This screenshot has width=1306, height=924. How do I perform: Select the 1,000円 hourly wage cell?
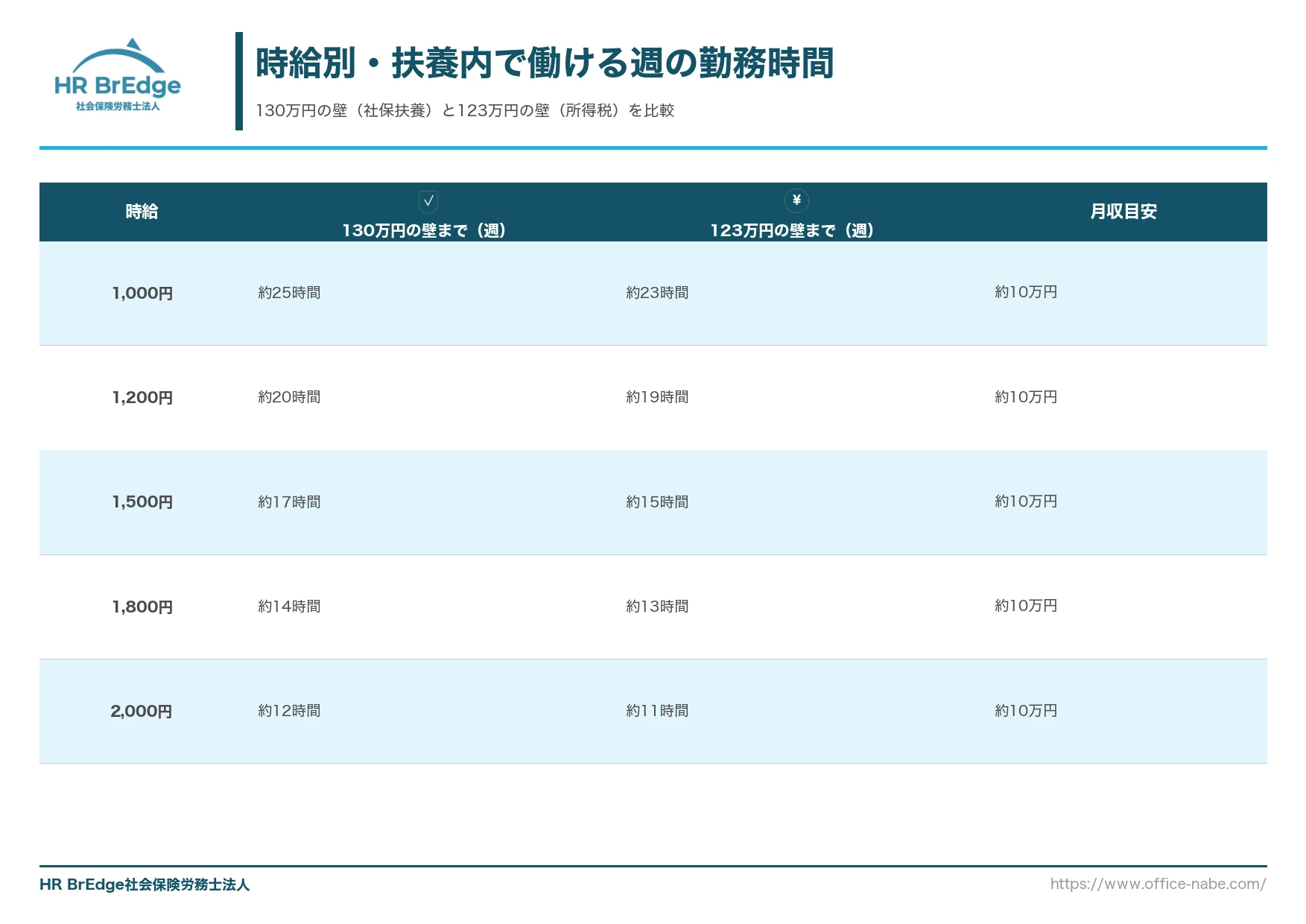click(142, 293)
